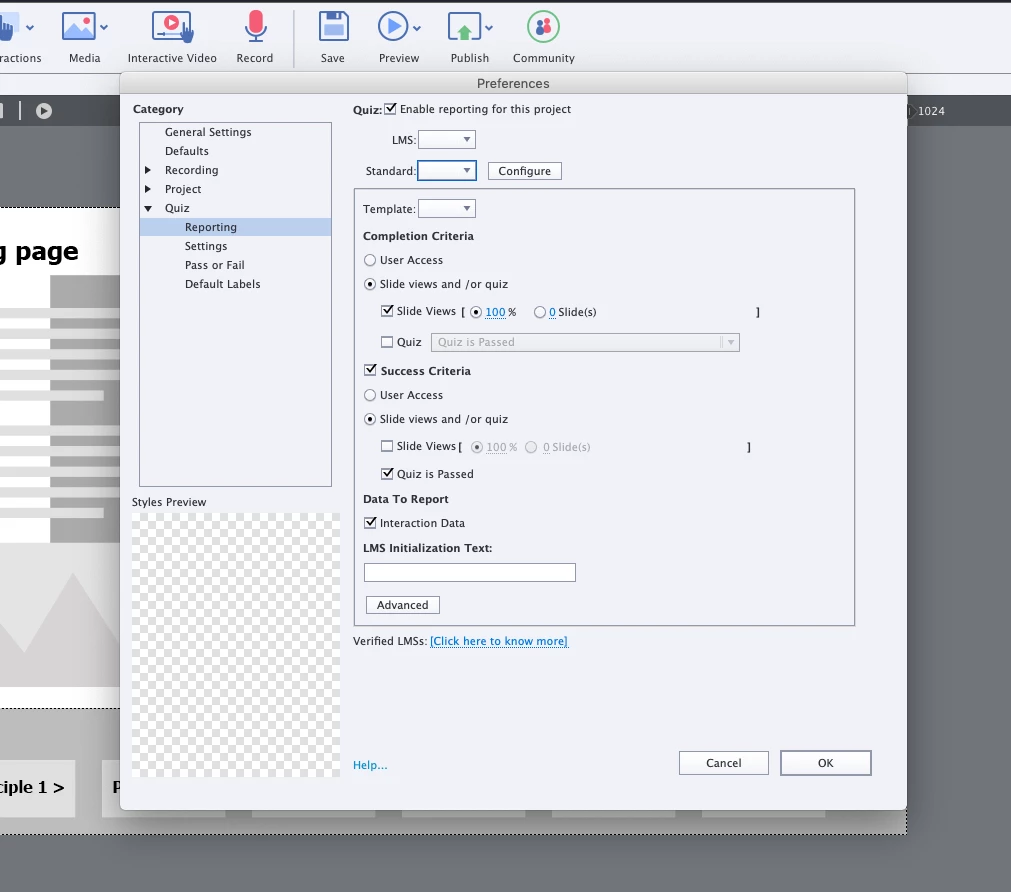This screenshot has height=892, width=1011.
Task: Open the Media toolbar icon
Action: pos(79,27)
